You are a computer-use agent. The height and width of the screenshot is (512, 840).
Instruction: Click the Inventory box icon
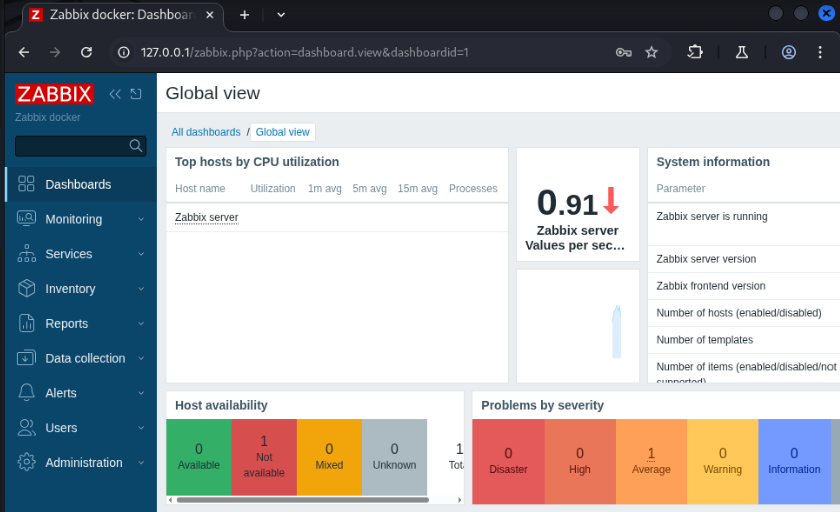pyautogui.click(x=26, y=288)
